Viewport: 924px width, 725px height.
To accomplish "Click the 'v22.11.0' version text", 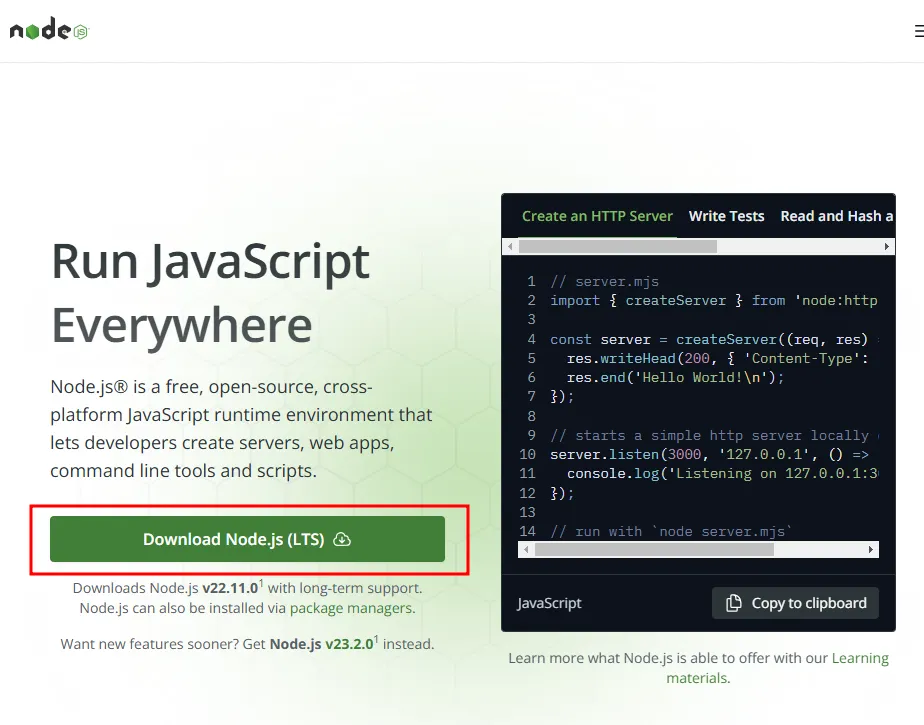I will 230,588.
